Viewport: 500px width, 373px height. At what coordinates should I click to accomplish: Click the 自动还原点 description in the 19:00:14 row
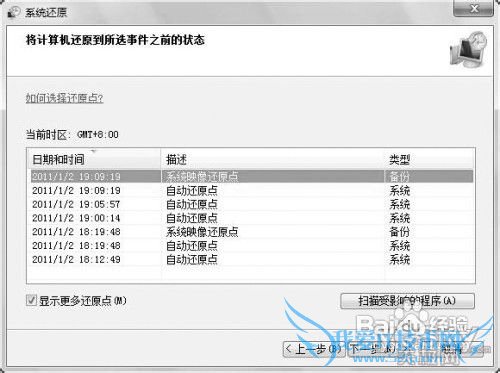(192, 218)
